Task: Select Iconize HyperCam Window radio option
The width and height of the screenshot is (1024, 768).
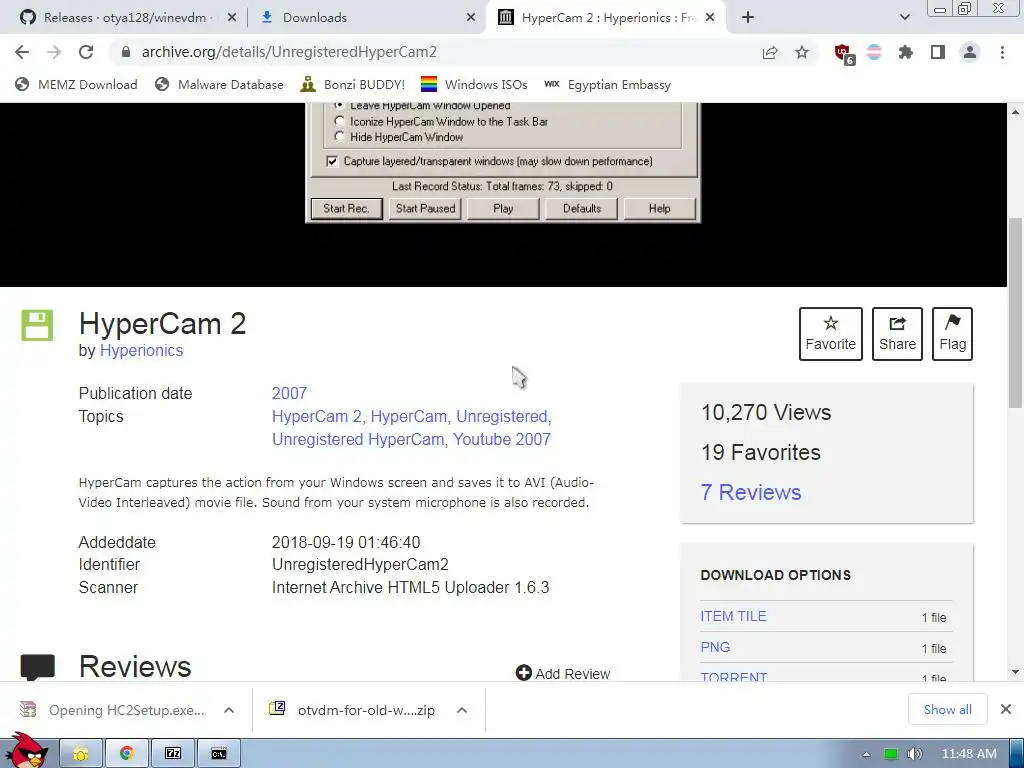Action: [339, 121]
